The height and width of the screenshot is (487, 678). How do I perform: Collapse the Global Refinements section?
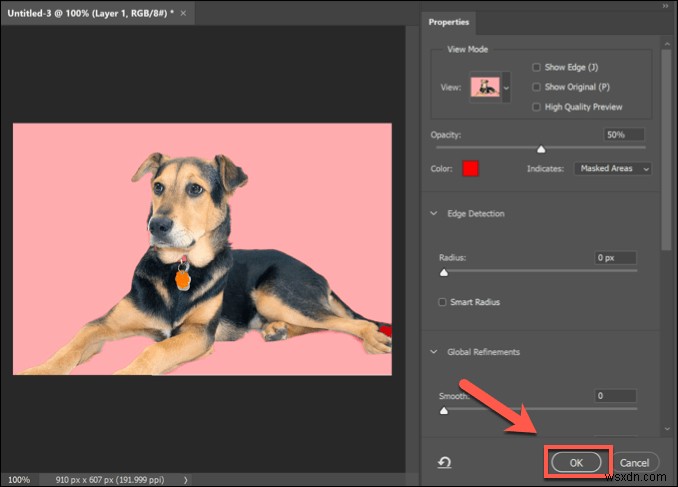434,352
